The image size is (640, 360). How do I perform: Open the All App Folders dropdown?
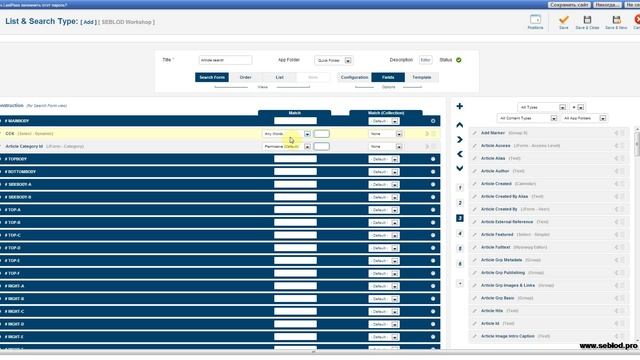coord(584,118)
